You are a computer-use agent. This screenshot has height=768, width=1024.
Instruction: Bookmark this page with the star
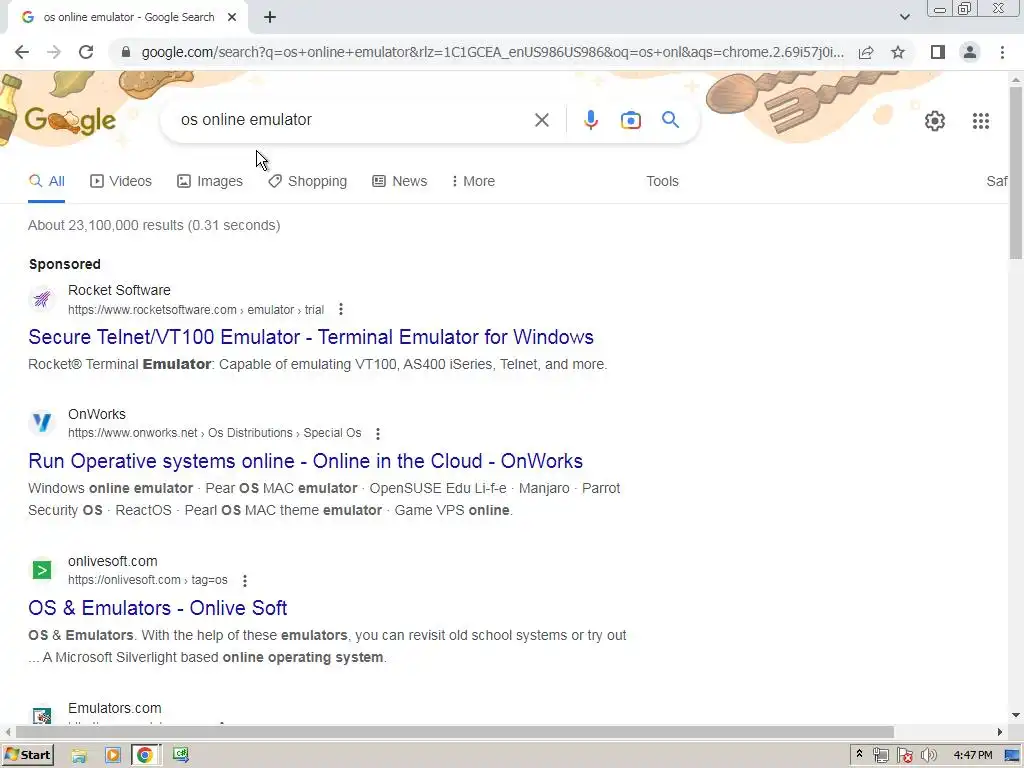point(898,52)
